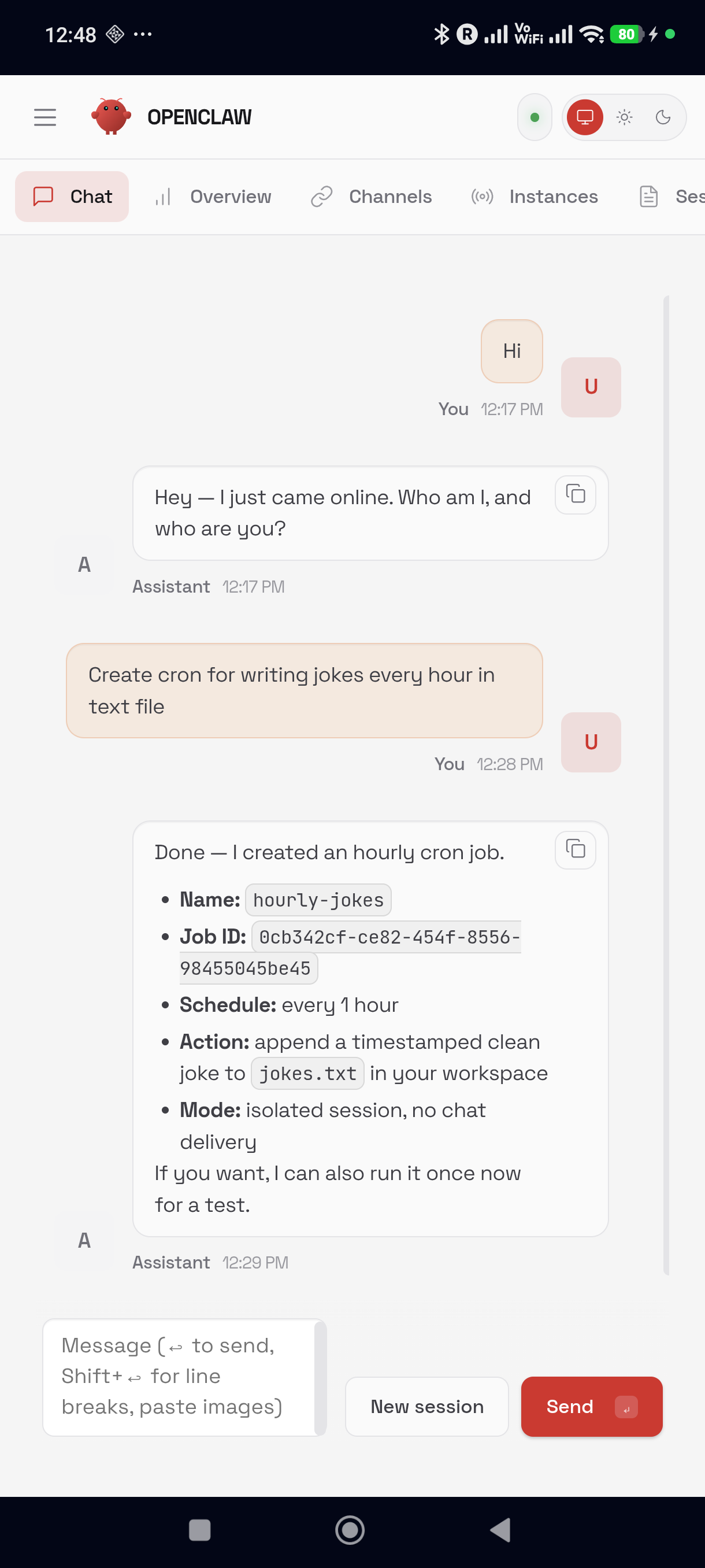Open the hamburger navigation menu
705x1568 pixels.
45,117
